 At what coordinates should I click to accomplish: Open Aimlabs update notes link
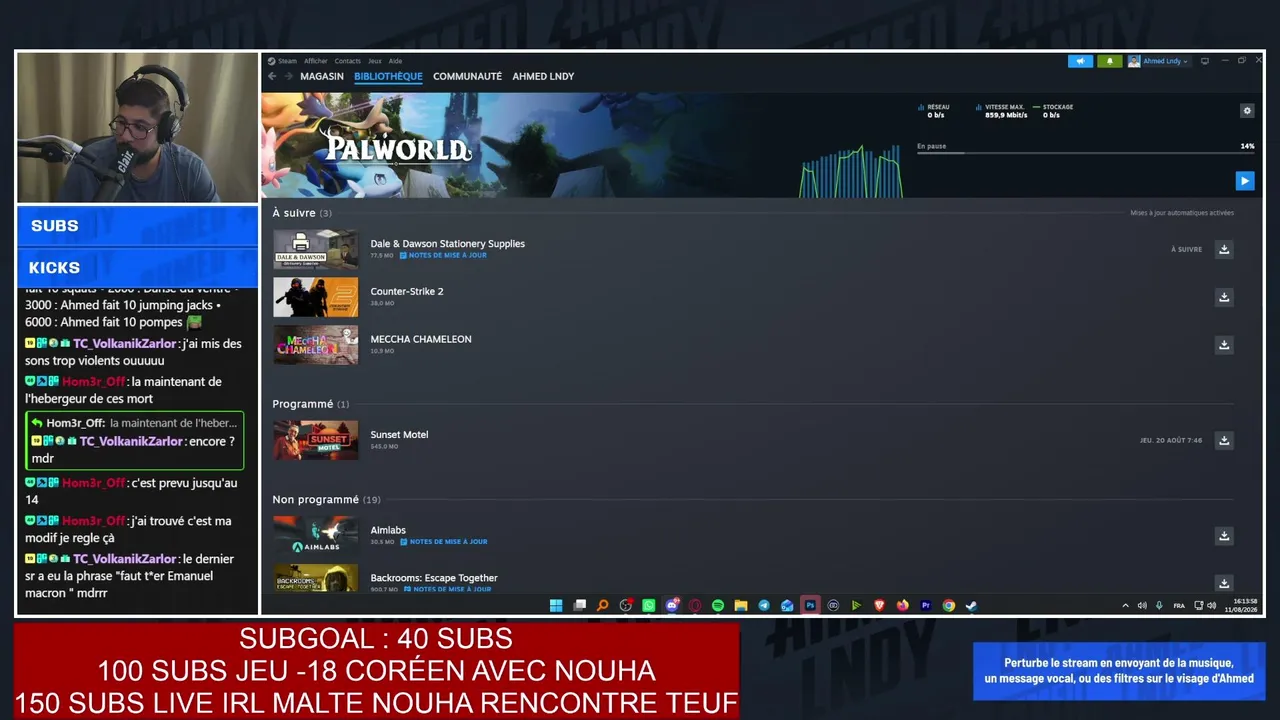point(444,542)
